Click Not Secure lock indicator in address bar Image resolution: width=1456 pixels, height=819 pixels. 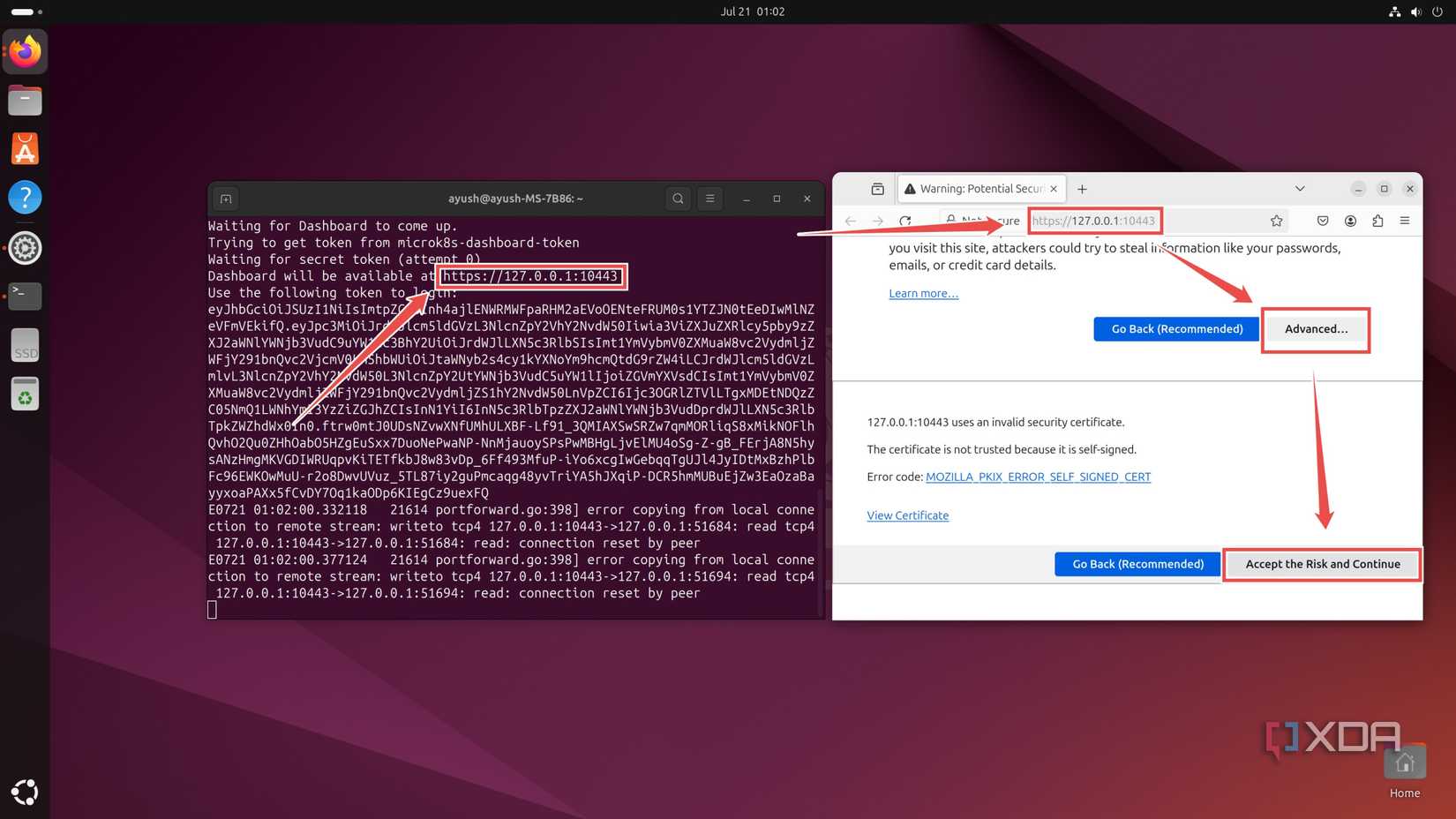pos(981,221)
